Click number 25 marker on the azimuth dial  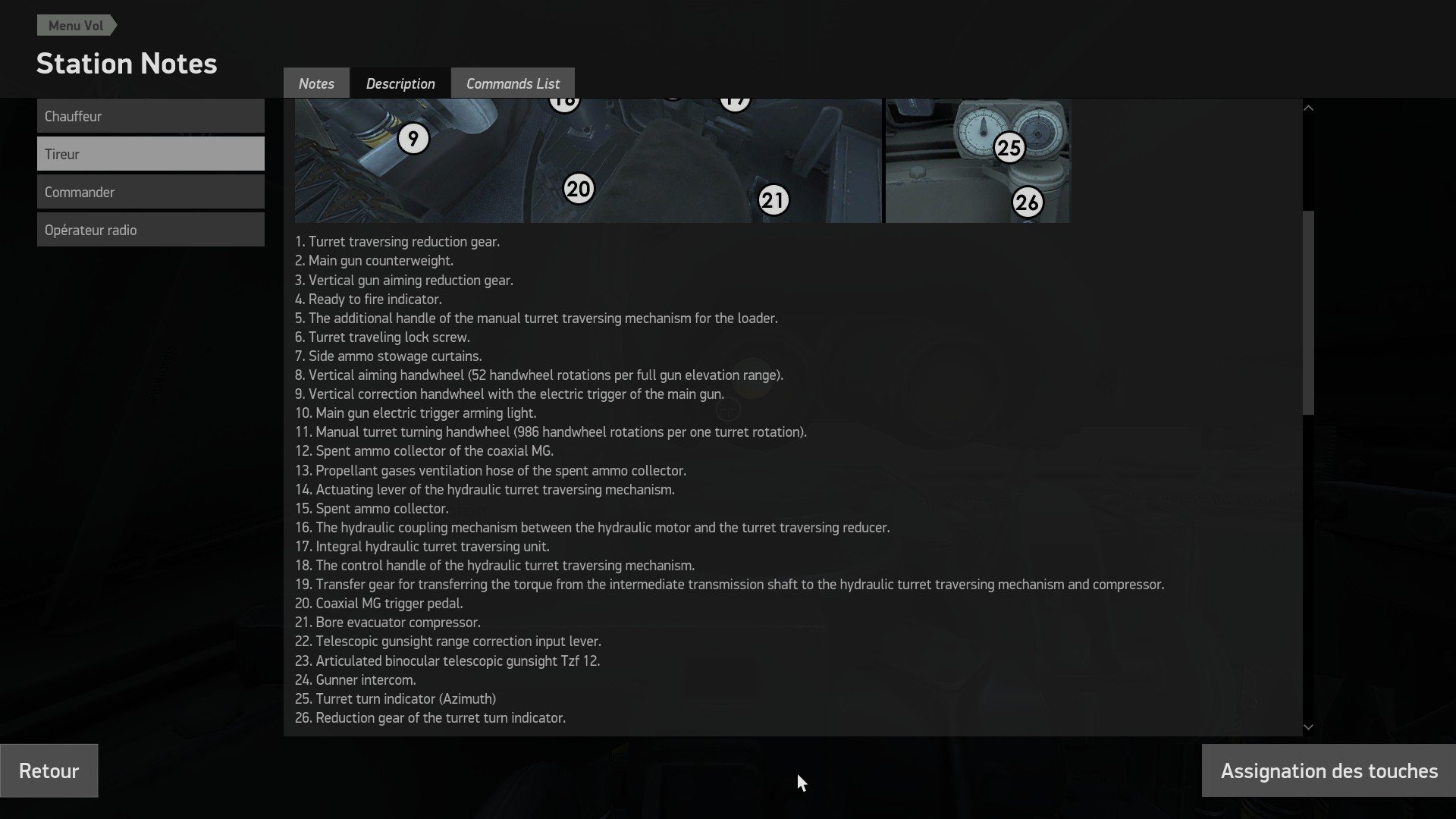1009,148
